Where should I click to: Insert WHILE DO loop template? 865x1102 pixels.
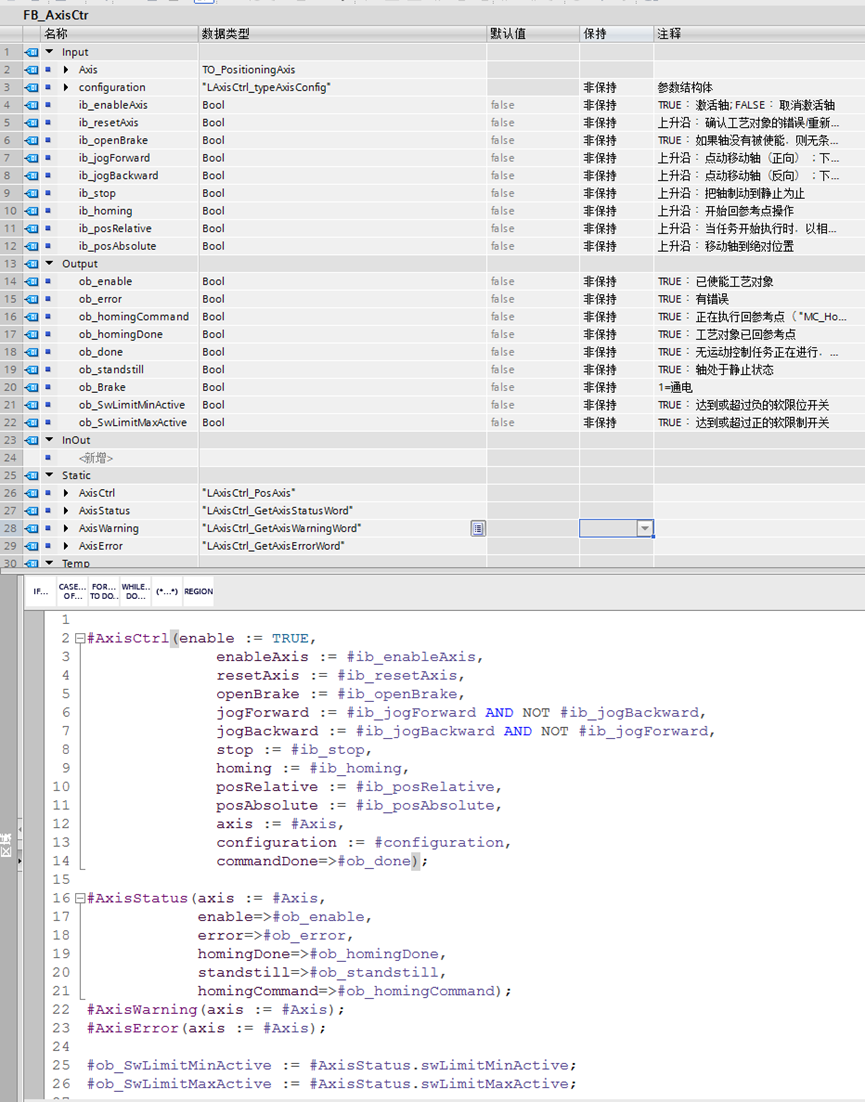(x=134, y=591)
